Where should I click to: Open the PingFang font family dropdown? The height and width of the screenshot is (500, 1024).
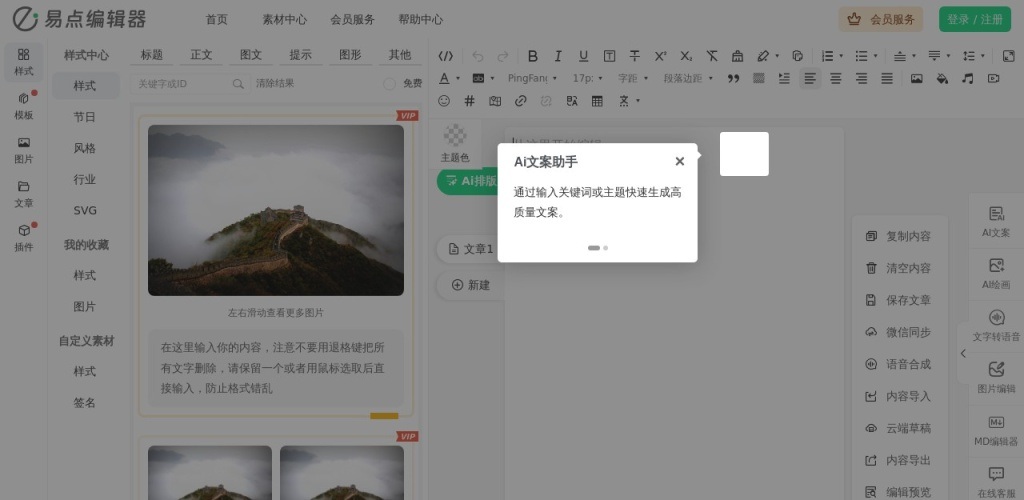(531, 78)
